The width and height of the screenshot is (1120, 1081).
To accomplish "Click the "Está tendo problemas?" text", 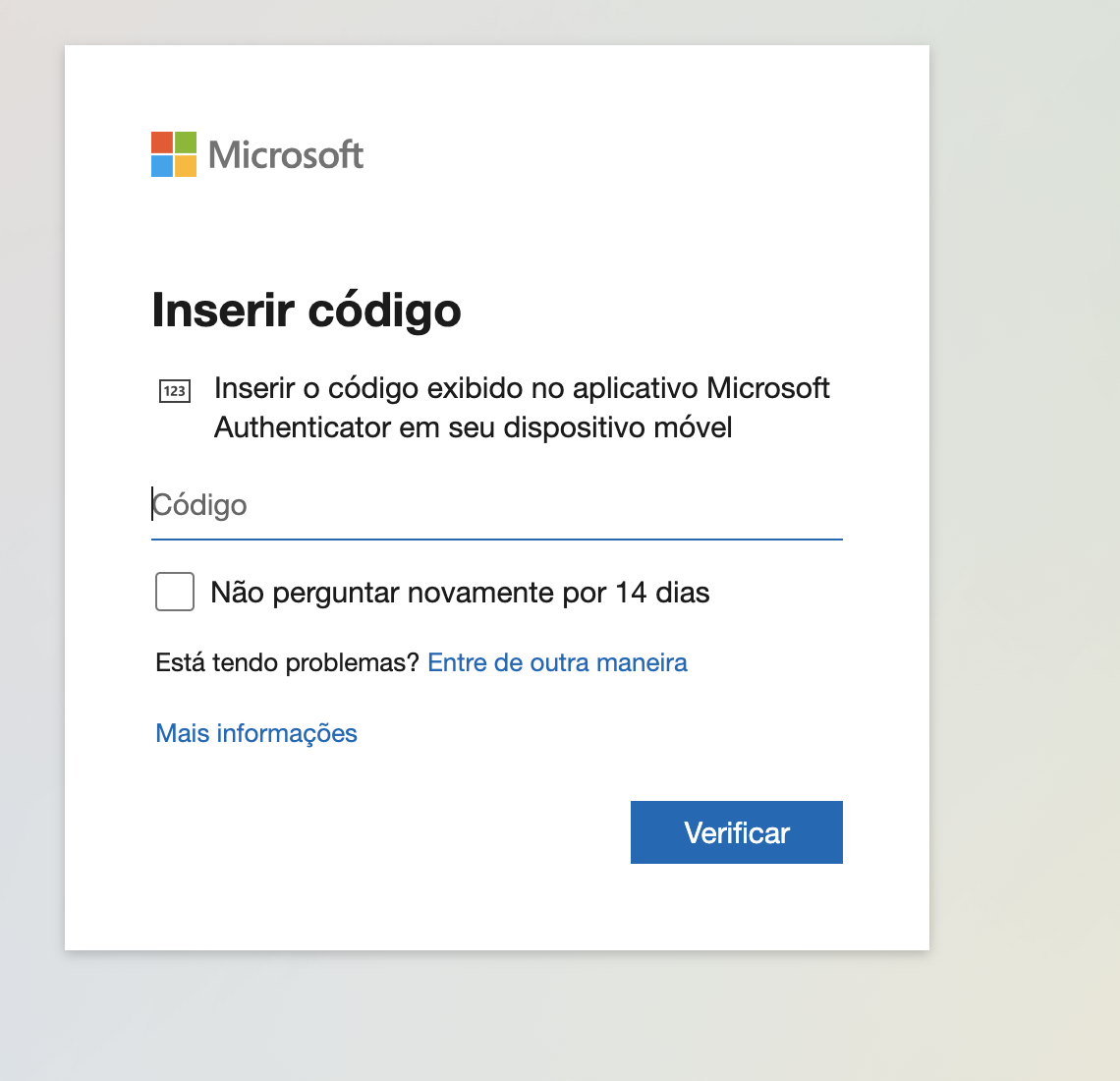I will 287,662.
